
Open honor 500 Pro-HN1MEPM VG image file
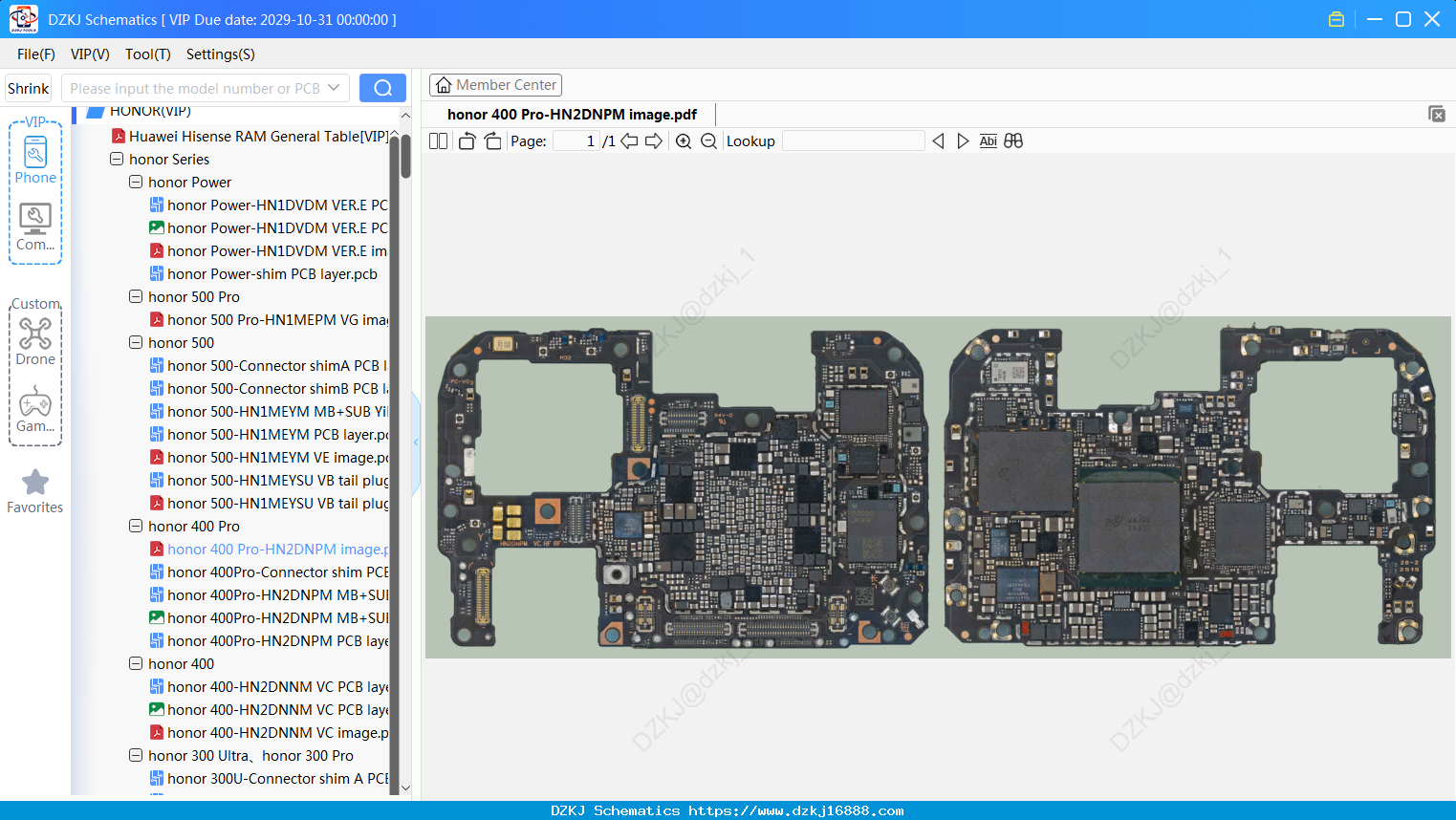(269, 320)
